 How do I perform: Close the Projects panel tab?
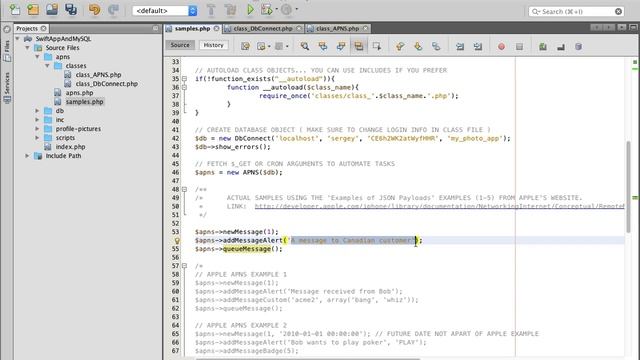tap(43, 28)
